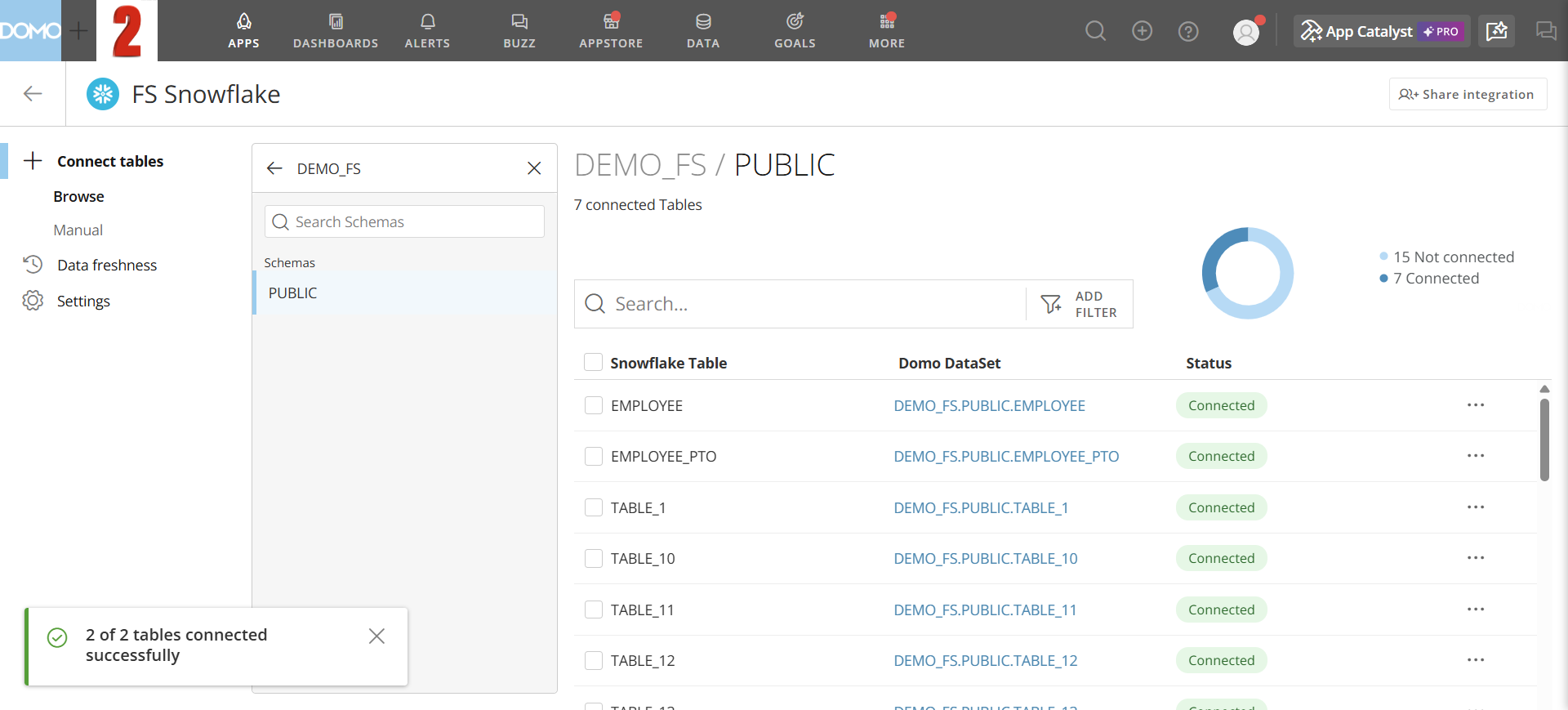Open the Buzz conversation panel icon
This screenshot has width=1568, height=710.
click(x=1546, y=31)
